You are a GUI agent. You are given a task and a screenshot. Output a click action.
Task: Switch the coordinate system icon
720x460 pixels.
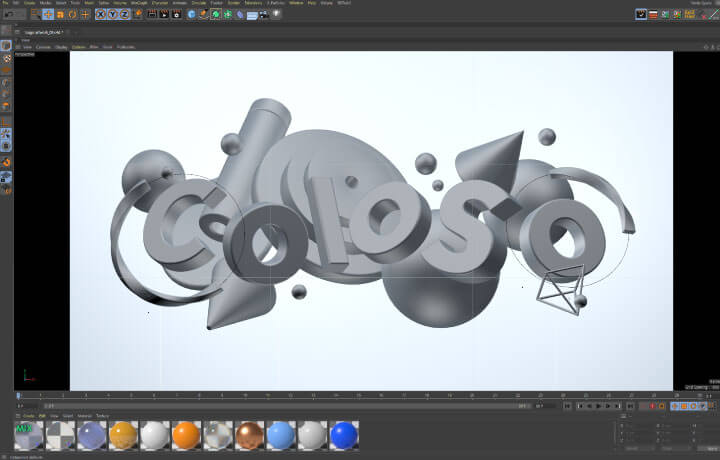(138, 14)
